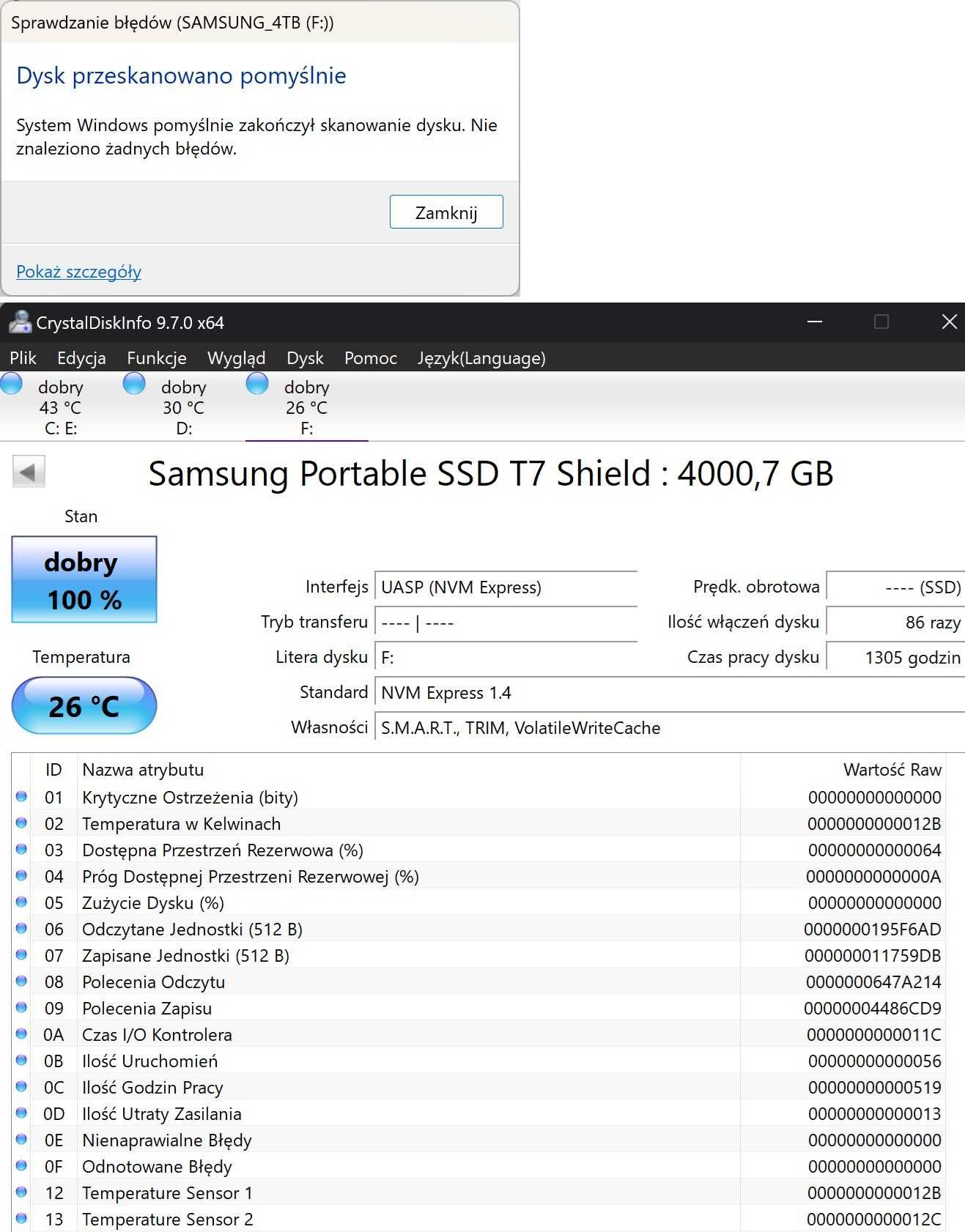The image size is (965, 1232).
Task: Click status dot for attribute 01 Krytyczne Ostrzeżenia
Action: (x=21, y=797)
